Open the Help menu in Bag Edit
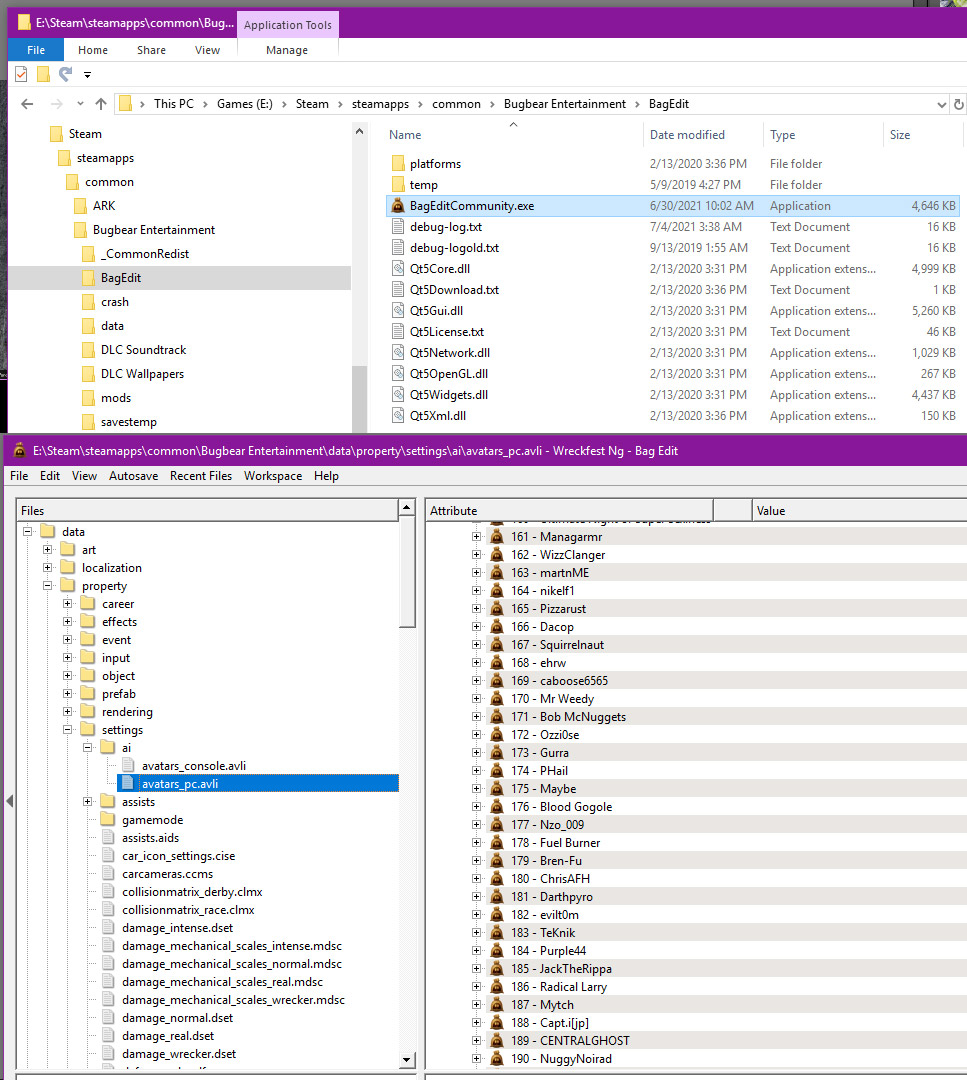Viewport: 967px width, 1080px height. click(x=326, y=476)
